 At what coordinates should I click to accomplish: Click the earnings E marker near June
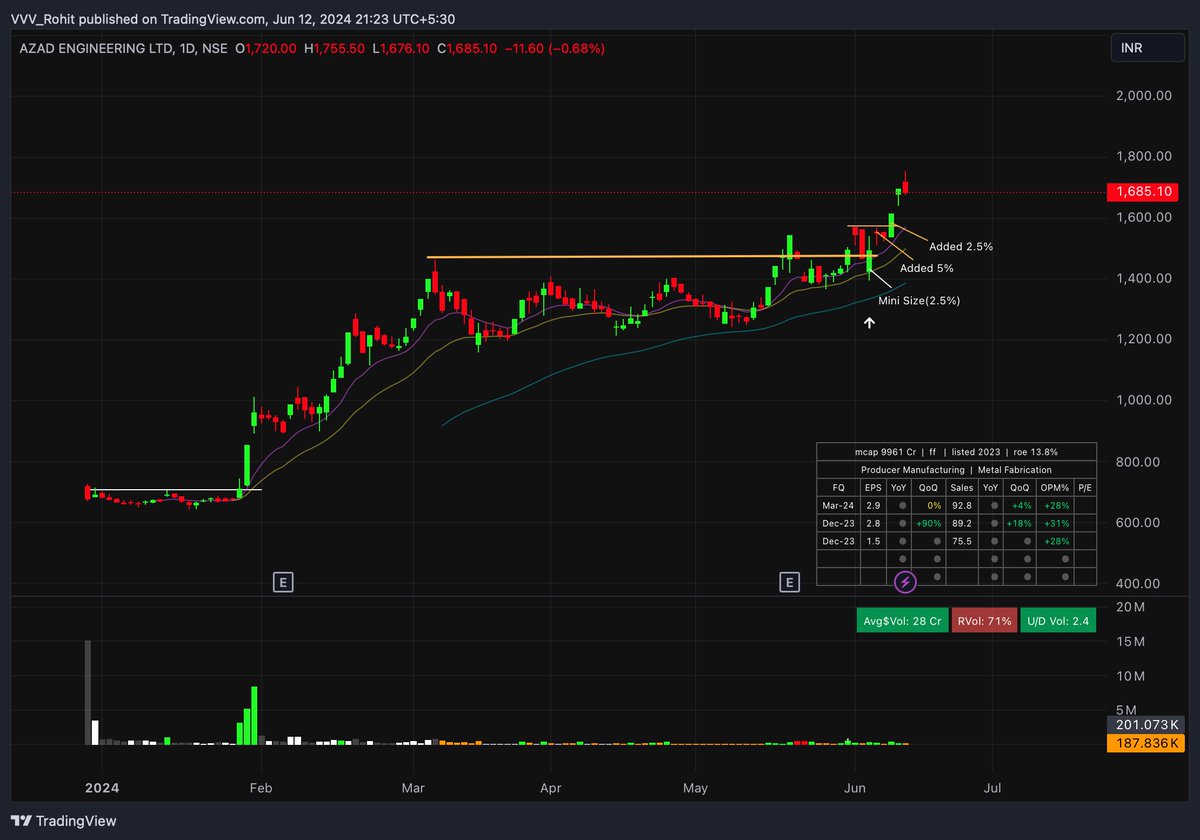790,582
